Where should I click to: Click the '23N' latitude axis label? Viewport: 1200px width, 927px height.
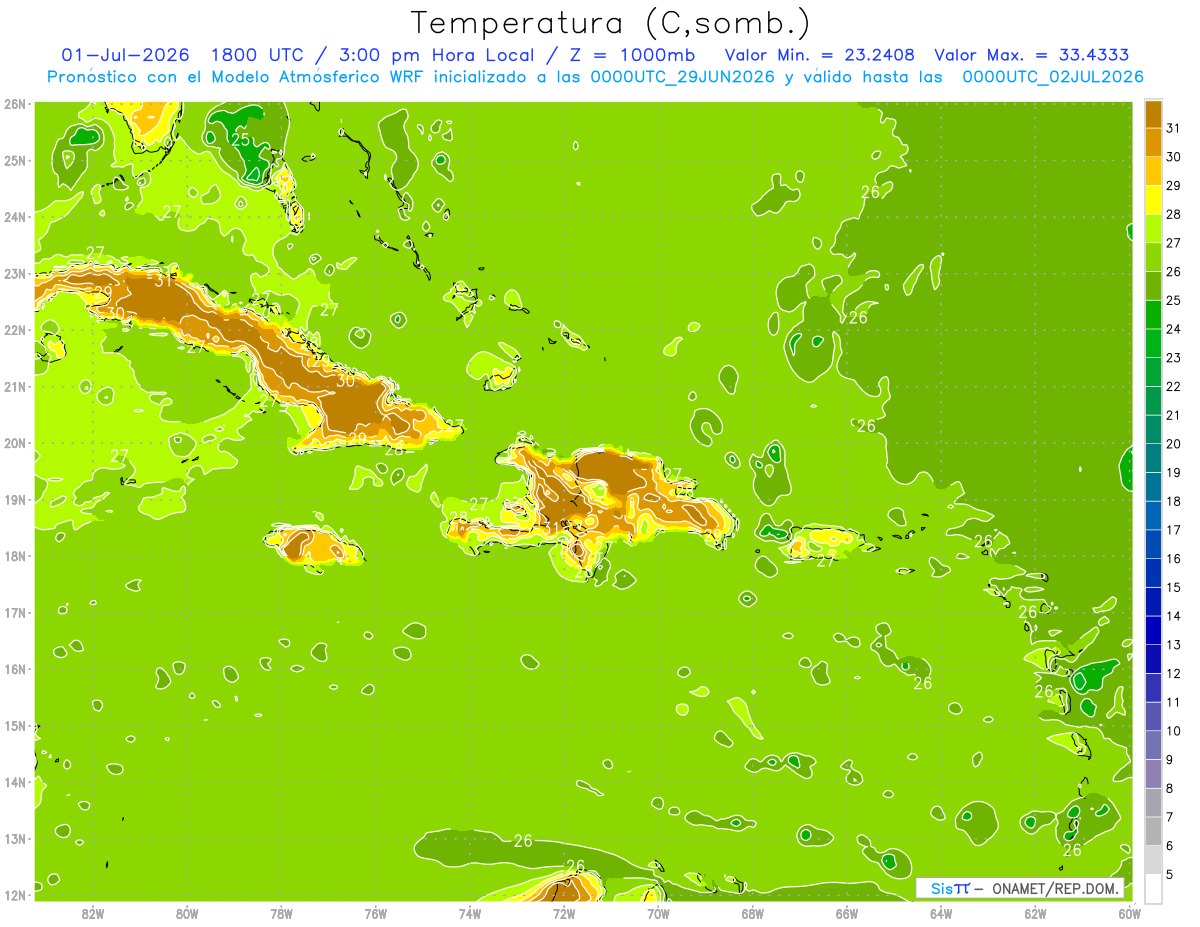tap(15, 273)
